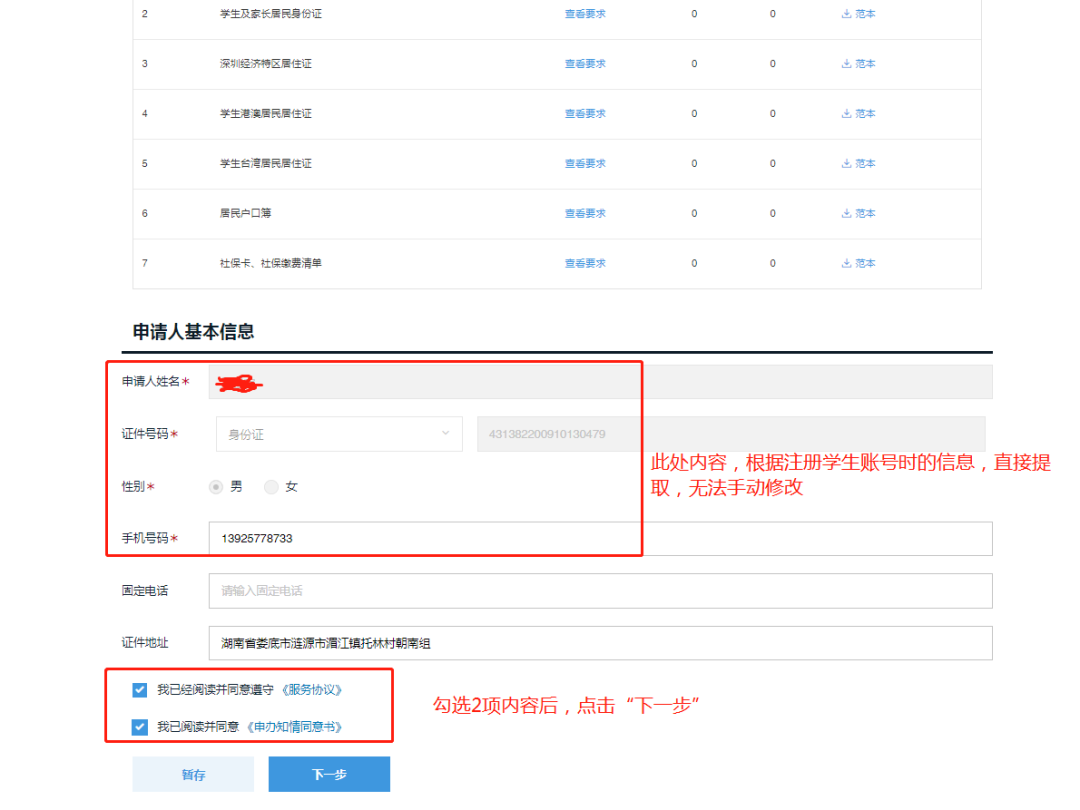Click the 暂存 button to save draft

tap(193, 773)
